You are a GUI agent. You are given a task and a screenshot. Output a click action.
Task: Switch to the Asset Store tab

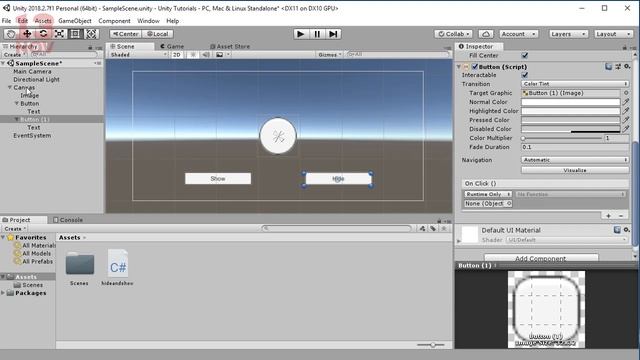pyautogui.click(x=230, y=47)
